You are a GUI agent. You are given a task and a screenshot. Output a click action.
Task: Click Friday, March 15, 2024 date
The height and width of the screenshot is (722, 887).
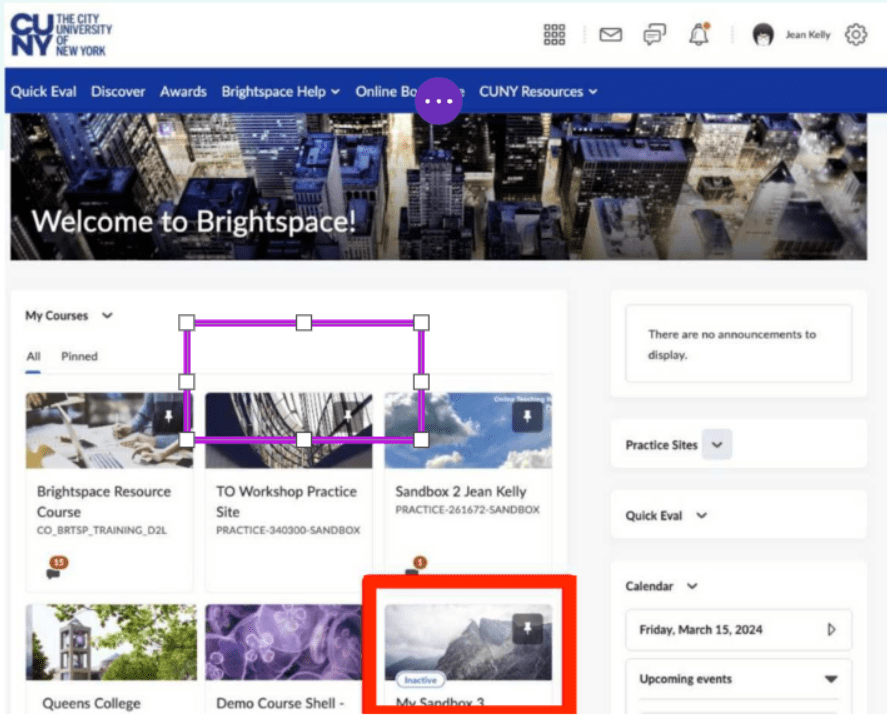coord(700,630)
